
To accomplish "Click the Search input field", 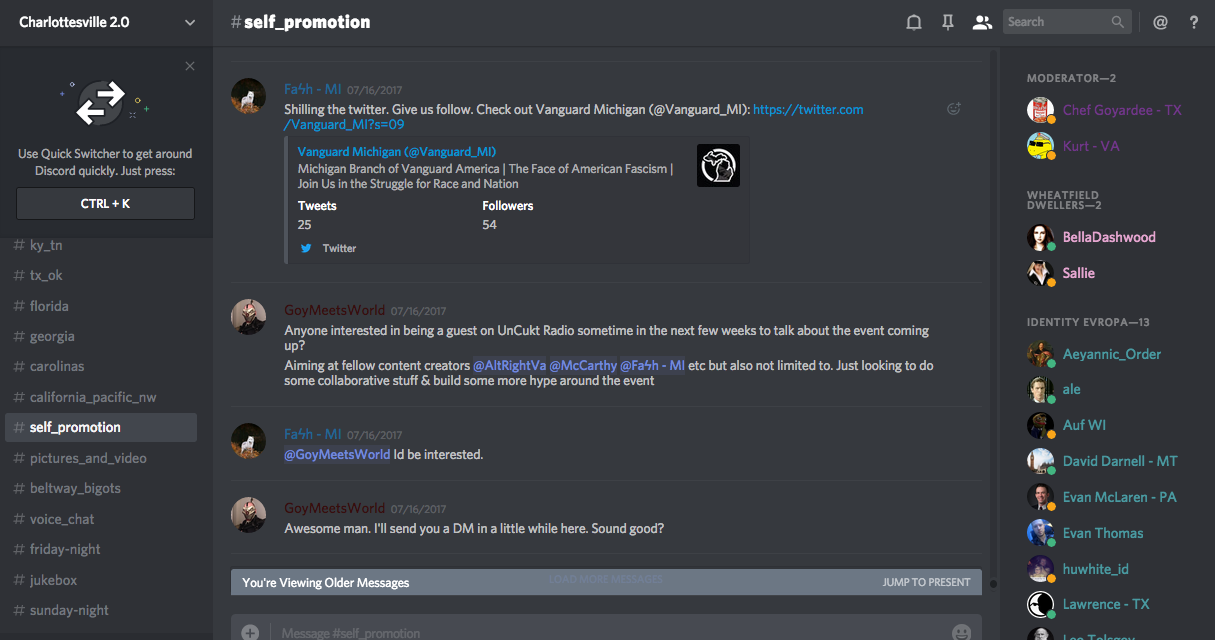I will coord(1056,22).
